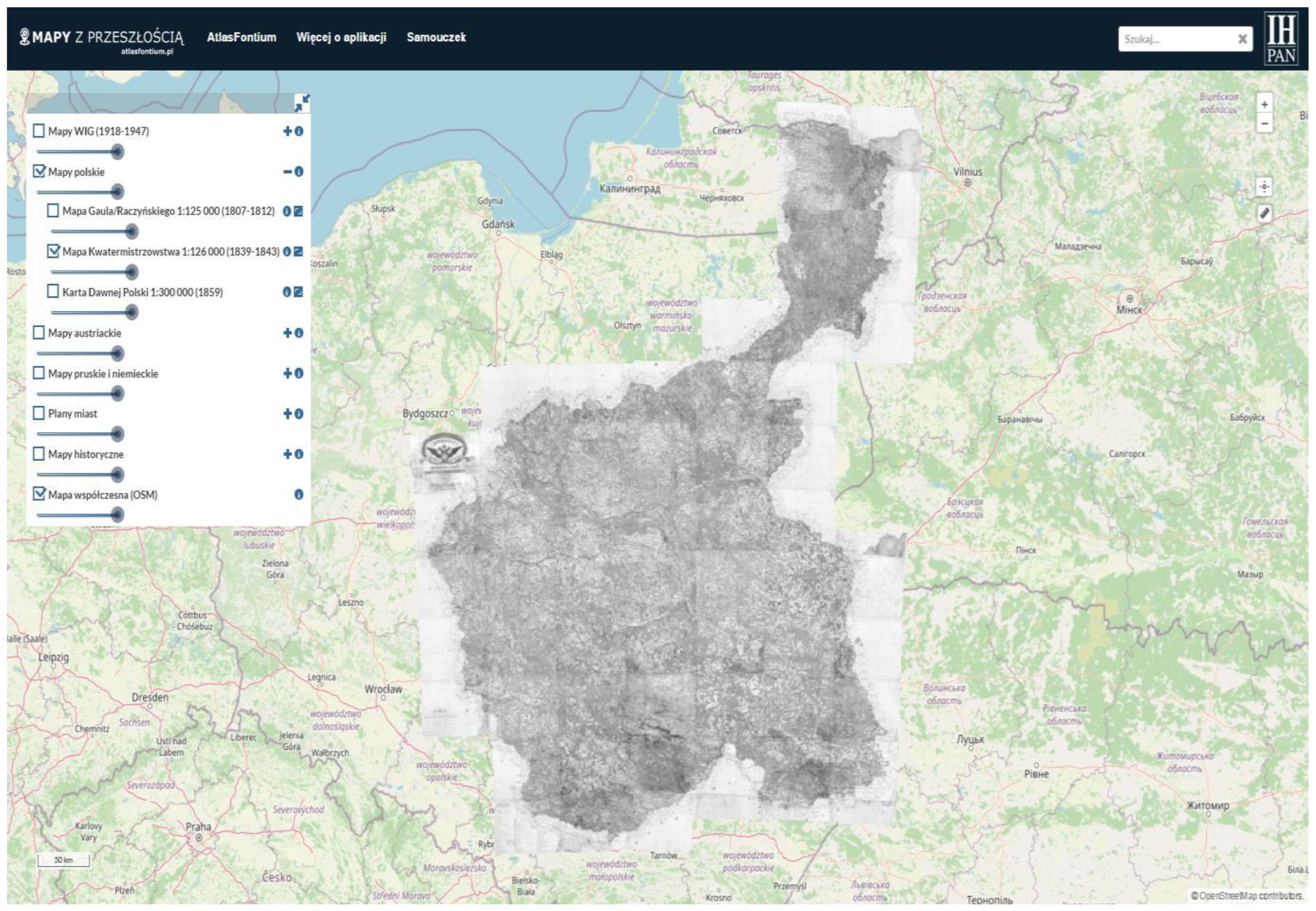Enable the Mapy WIG (1918-1947) checkbox
This screenshot has width=1316, height=911.
point(39,131)
